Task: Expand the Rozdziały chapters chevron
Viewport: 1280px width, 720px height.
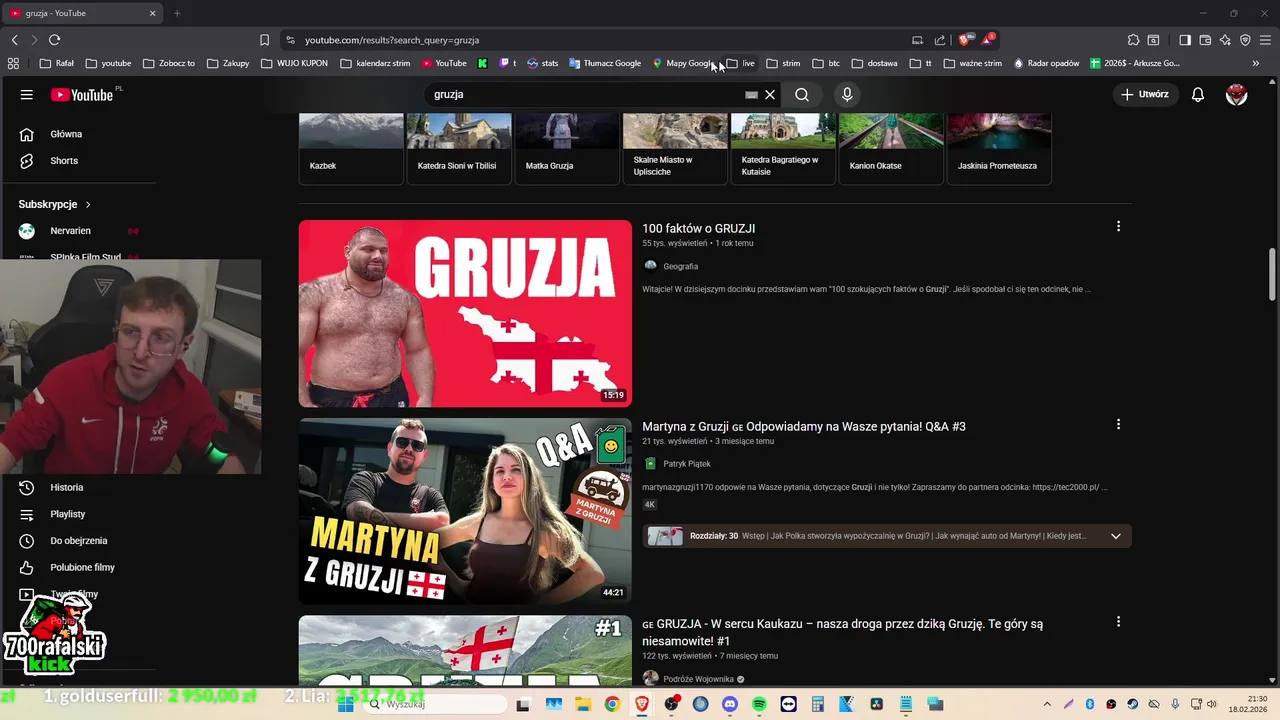Action: point(1116,536)
